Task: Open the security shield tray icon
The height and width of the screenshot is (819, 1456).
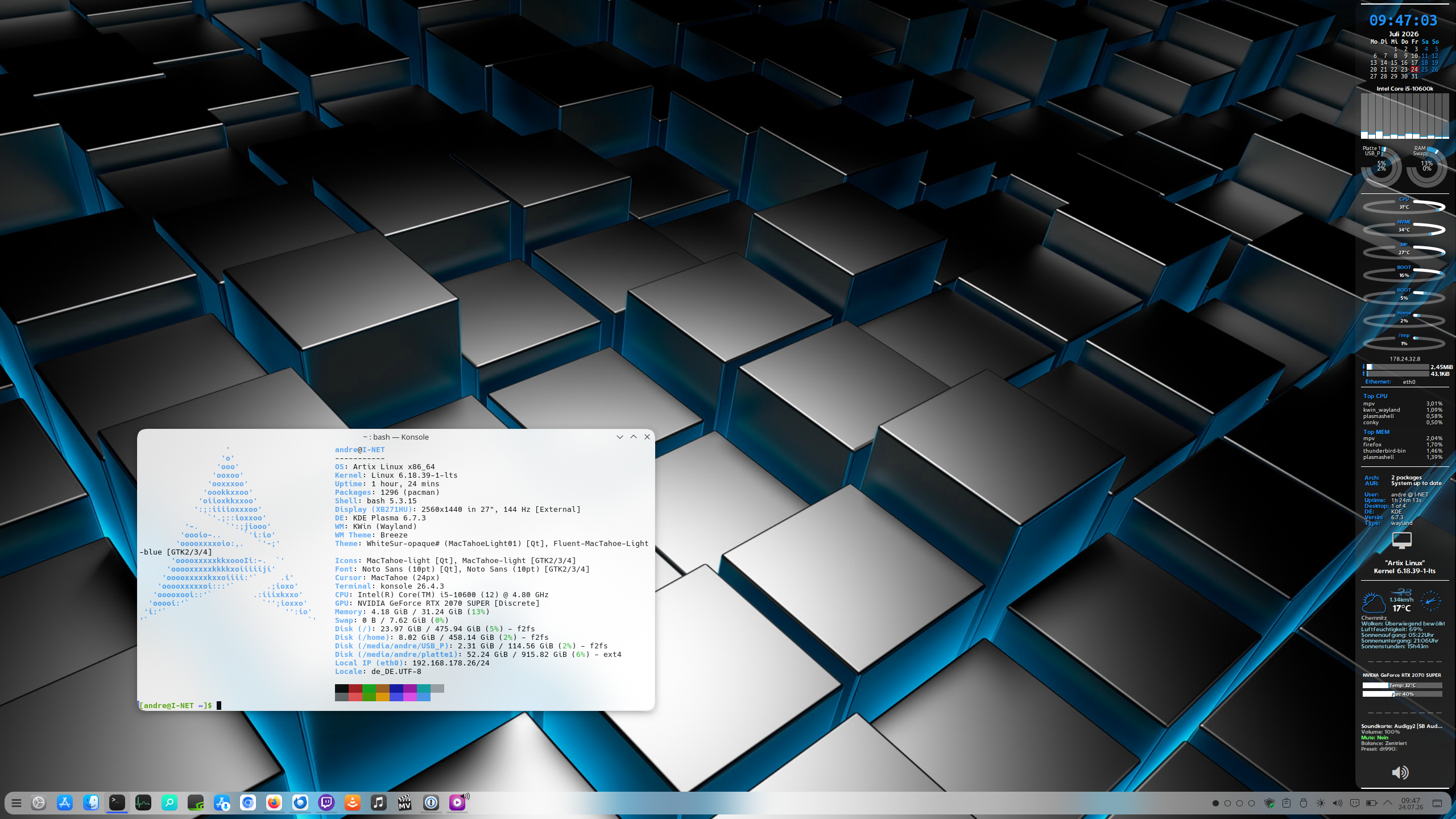Action: (1269, 803)
